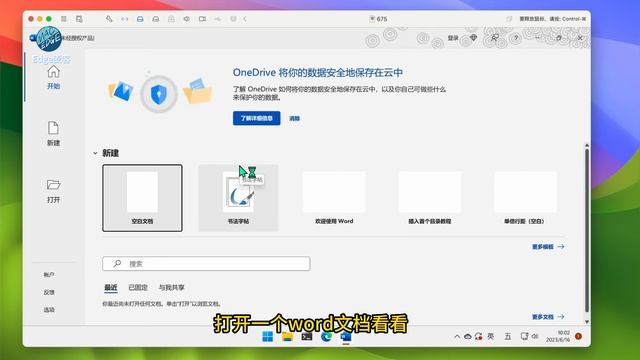Open 选项 options in sidebar

coord(49,310)
